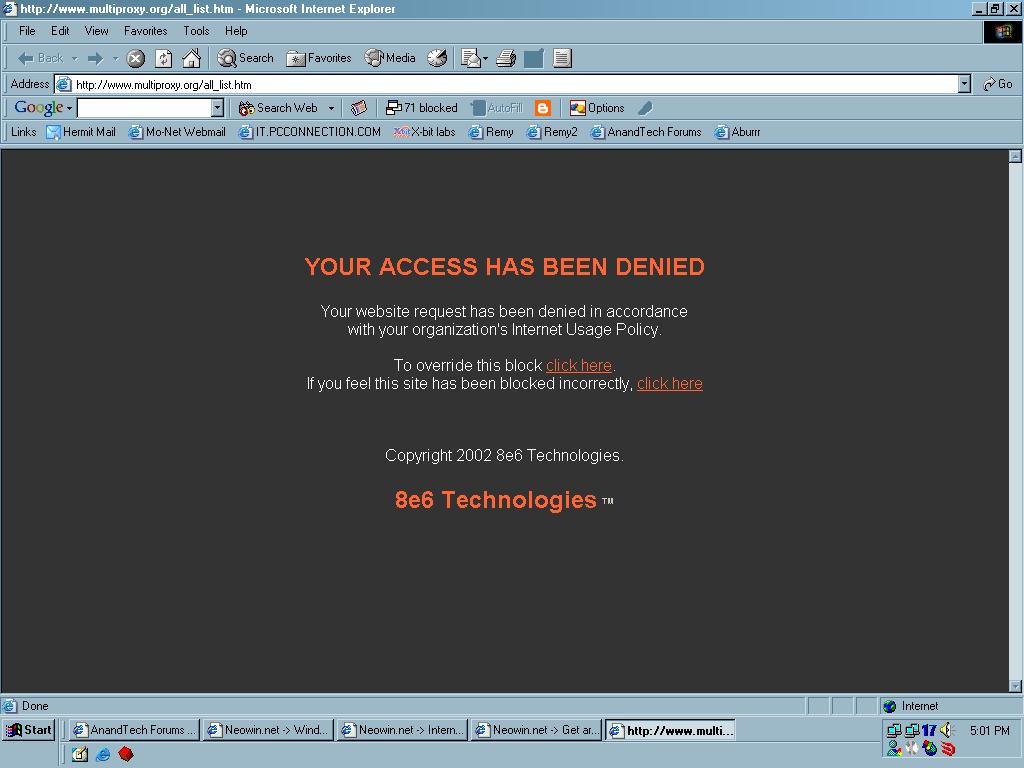Open the Mo-Net Webmail link

click(177, 132)
